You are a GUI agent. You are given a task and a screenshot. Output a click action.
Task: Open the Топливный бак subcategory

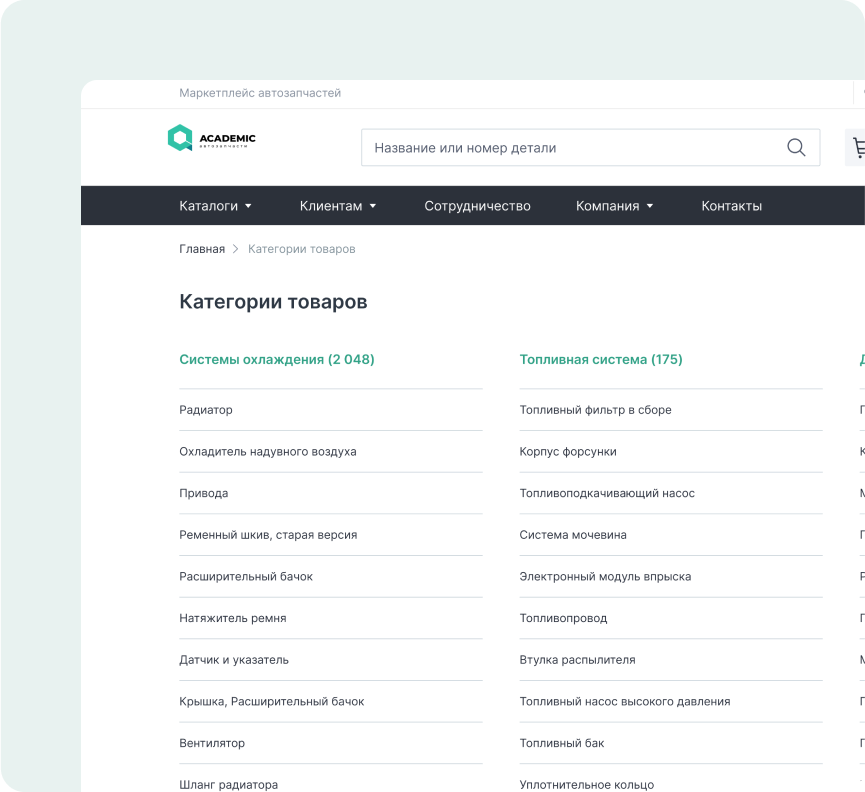(560, 743)
